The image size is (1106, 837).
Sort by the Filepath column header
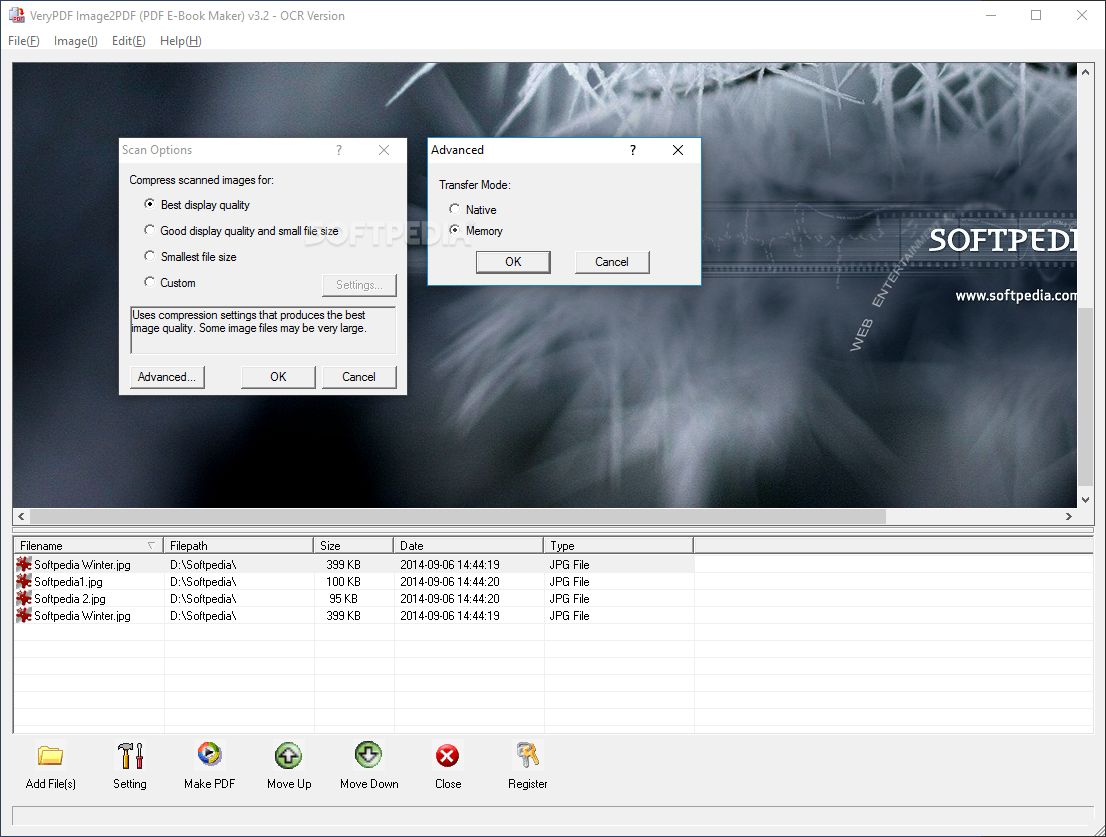(238, 545)
